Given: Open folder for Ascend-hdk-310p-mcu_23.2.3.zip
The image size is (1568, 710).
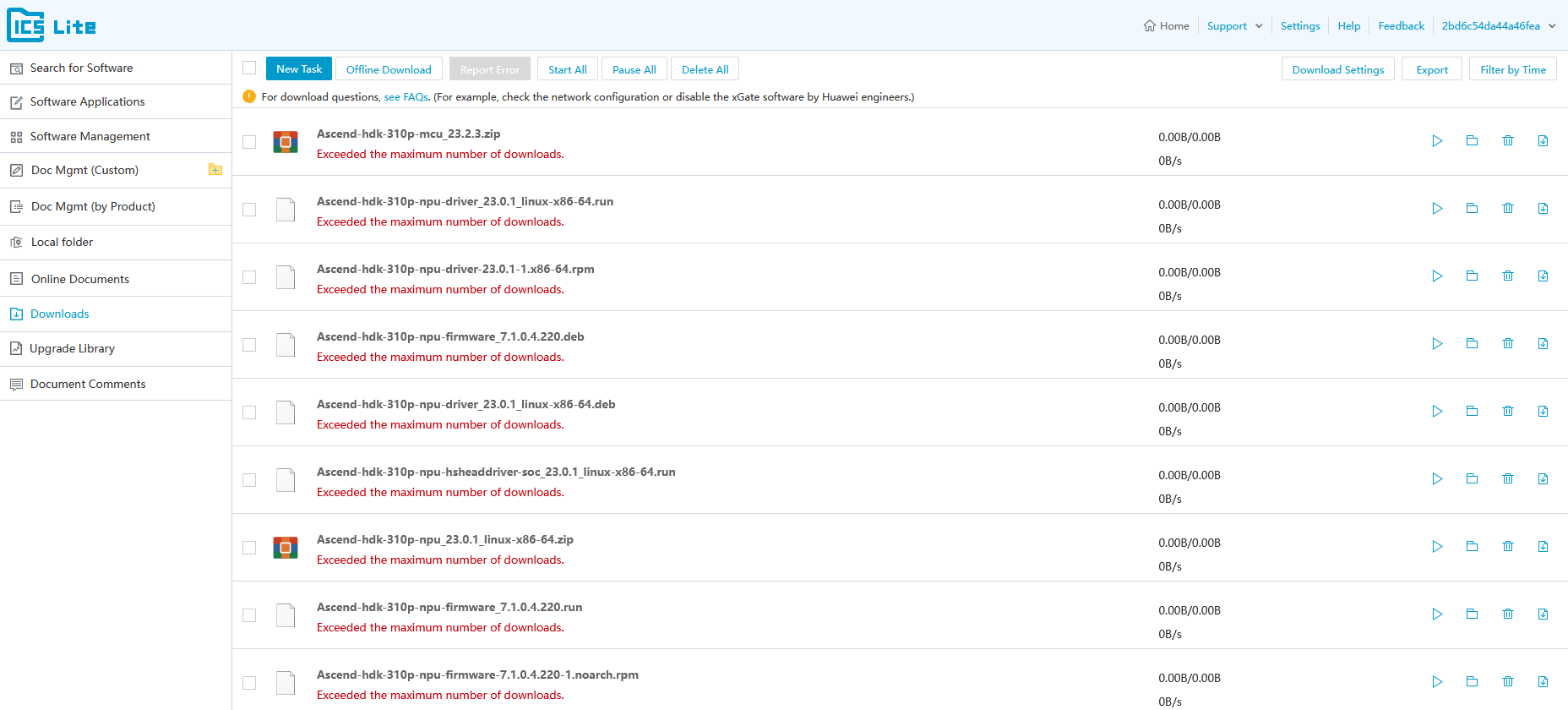Looking at the screenshot, I should (x=1472, y=141).
